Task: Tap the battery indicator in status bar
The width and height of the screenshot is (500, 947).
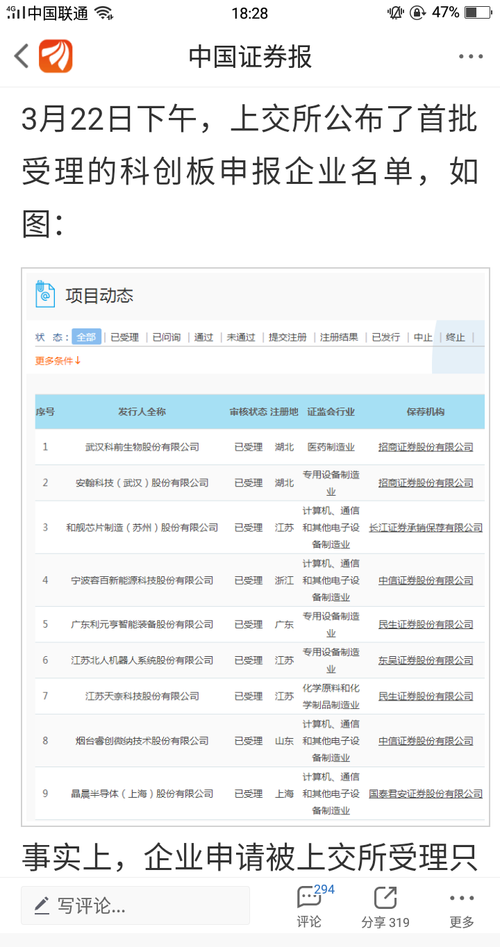Action: 479,12
